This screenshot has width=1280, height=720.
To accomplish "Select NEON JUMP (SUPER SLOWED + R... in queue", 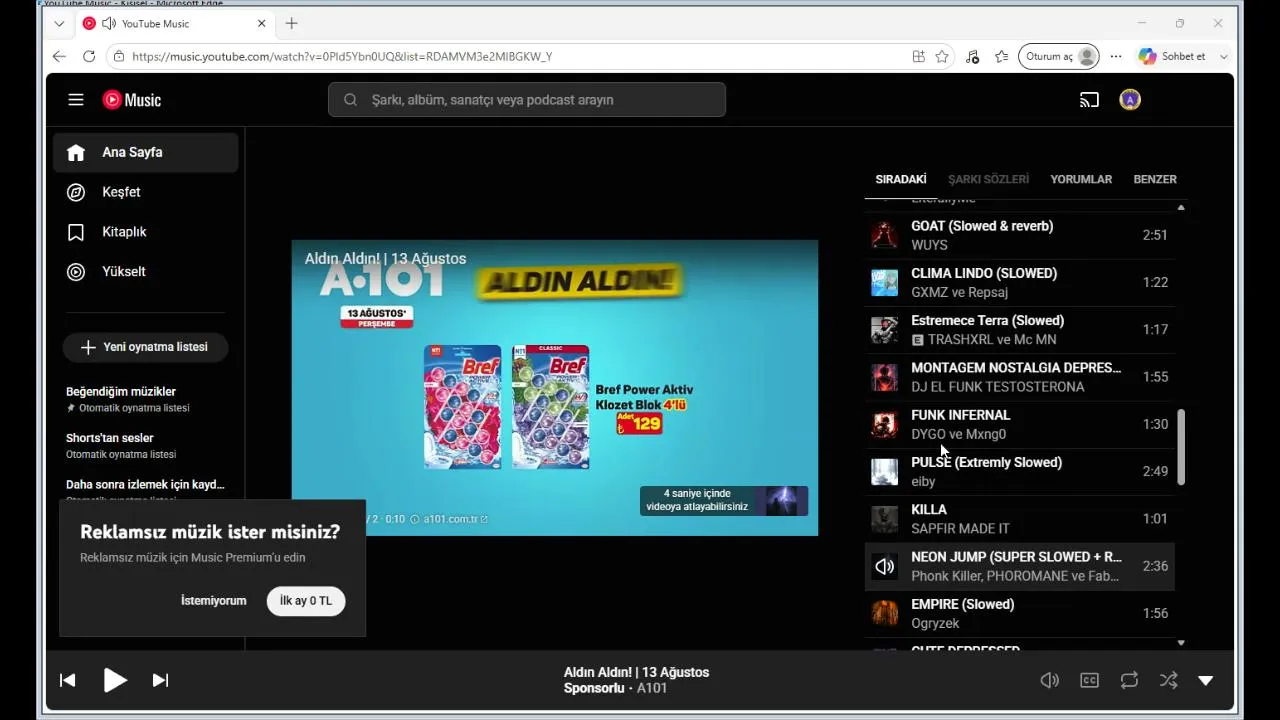I will 1020,566.
